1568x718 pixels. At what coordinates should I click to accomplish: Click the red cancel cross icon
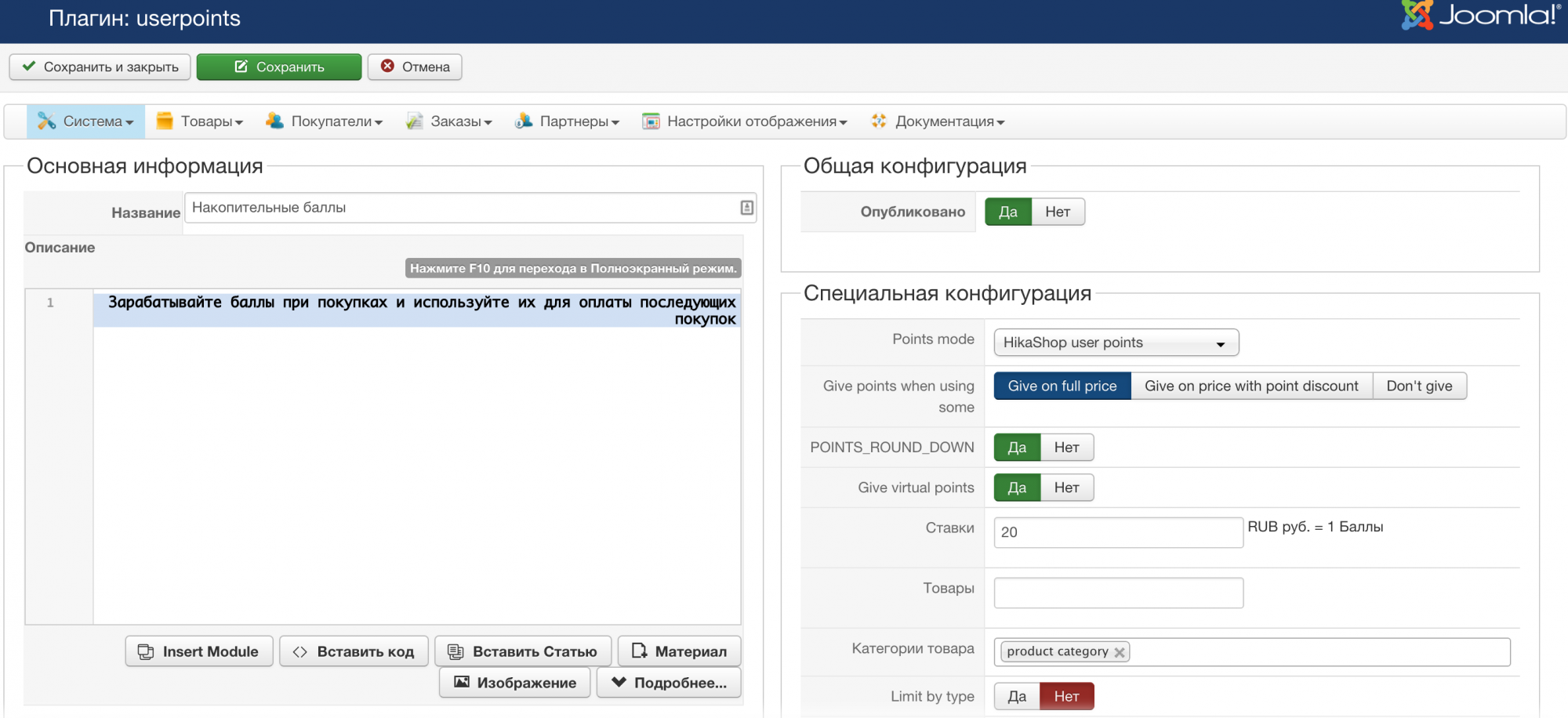[387, 66]
